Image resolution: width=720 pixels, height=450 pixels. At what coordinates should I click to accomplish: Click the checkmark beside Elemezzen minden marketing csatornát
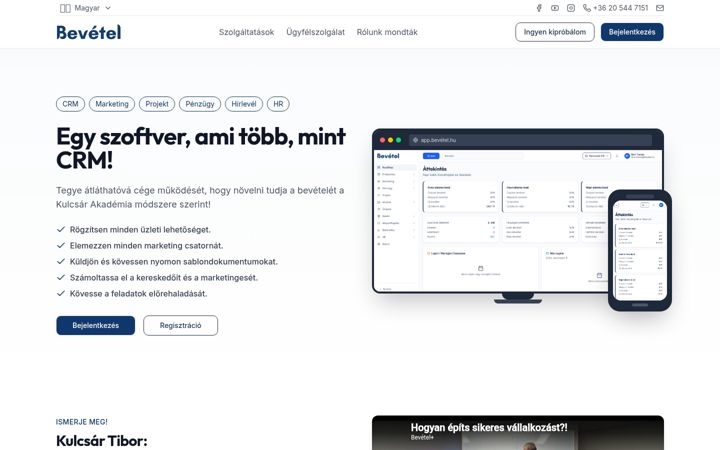tap(61, 245)
